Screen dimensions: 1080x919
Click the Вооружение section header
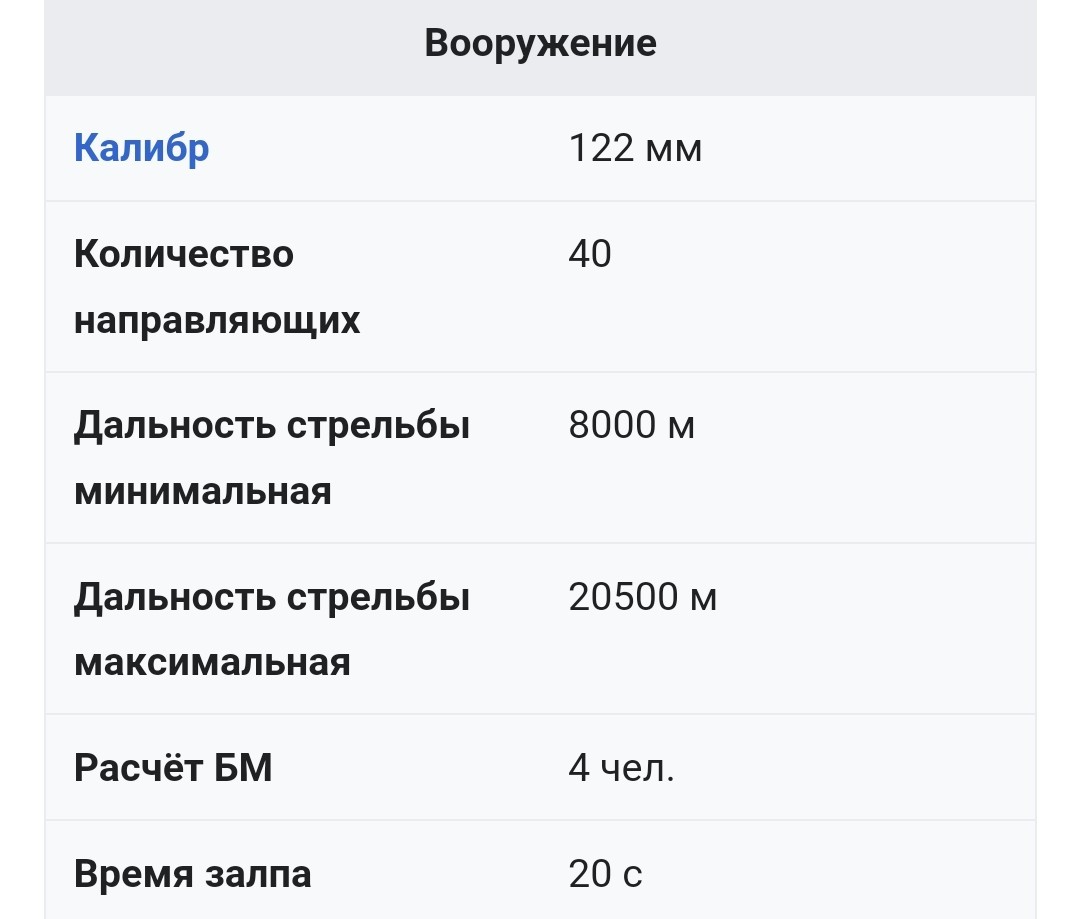point(540,43)
